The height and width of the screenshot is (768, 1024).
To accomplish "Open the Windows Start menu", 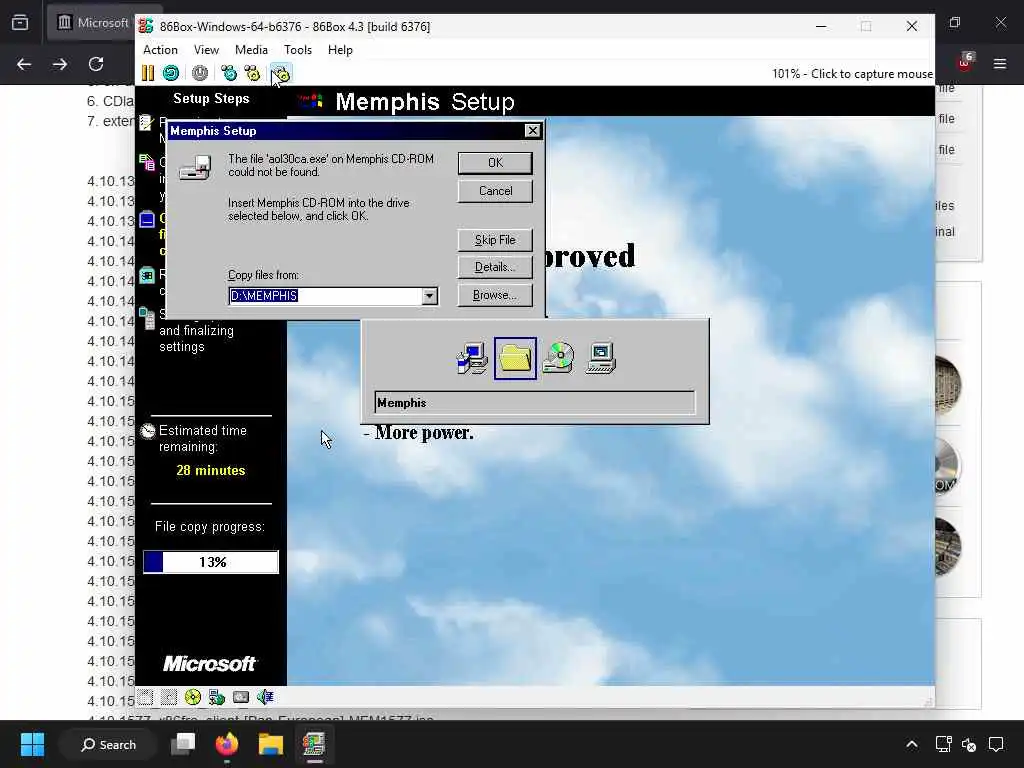I will (x=32, y=744).
